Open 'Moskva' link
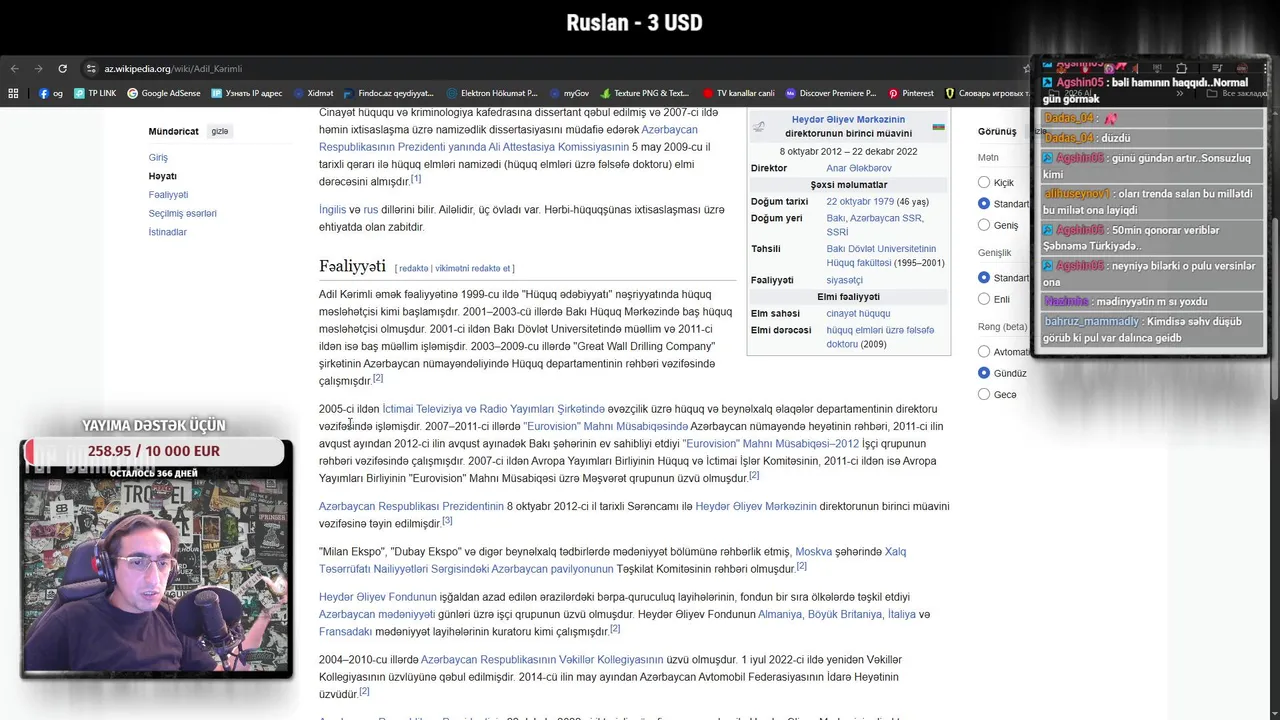 coord(813,552)
